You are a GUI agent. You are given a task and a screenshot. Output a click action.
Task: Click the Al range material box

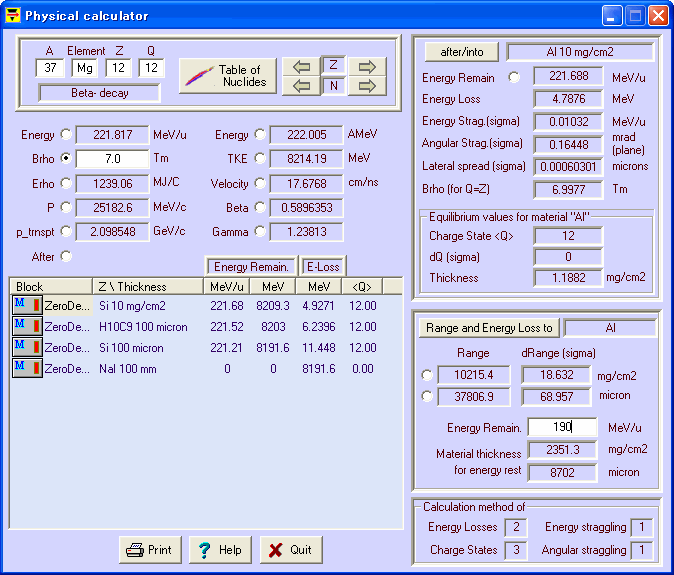[610, 328]
